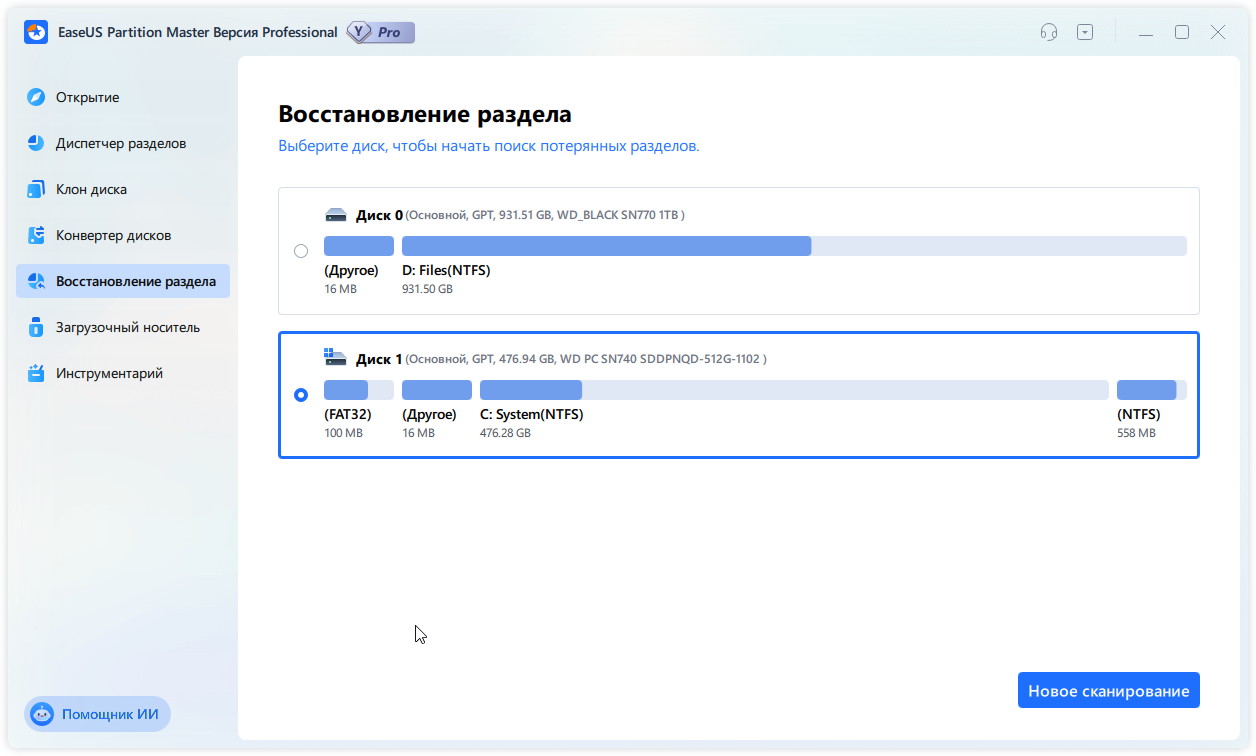Screen dimensions: 1256x756
Task: Click the Инструментарий toolbox icon
Action: point(37,373)
